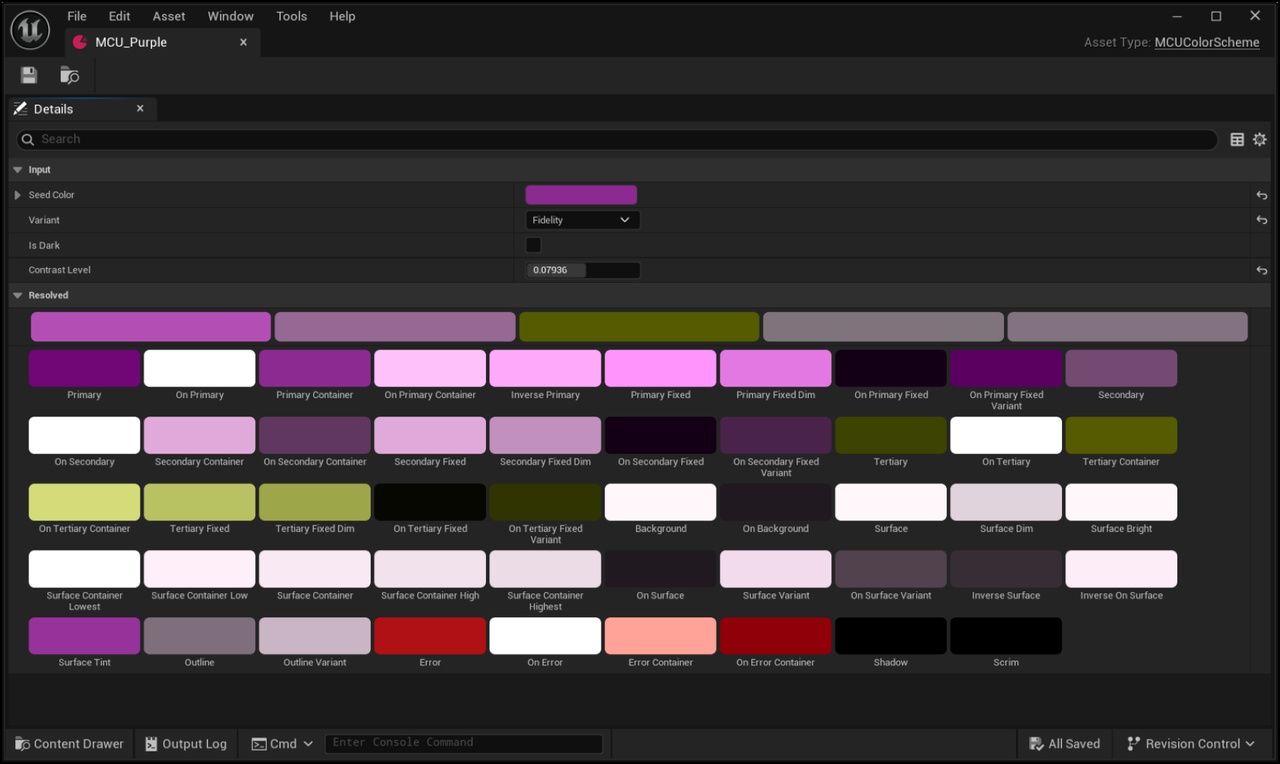This screenshot has height=764, width=1280.
Task: Collapse the Resolved section
Action: [17, 295]
